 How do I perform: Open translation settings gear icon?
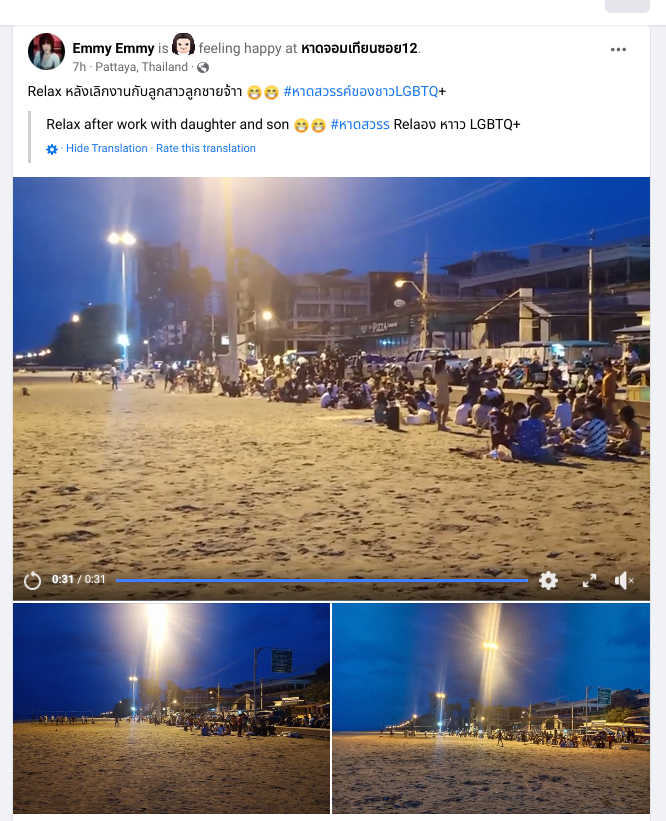52,149
